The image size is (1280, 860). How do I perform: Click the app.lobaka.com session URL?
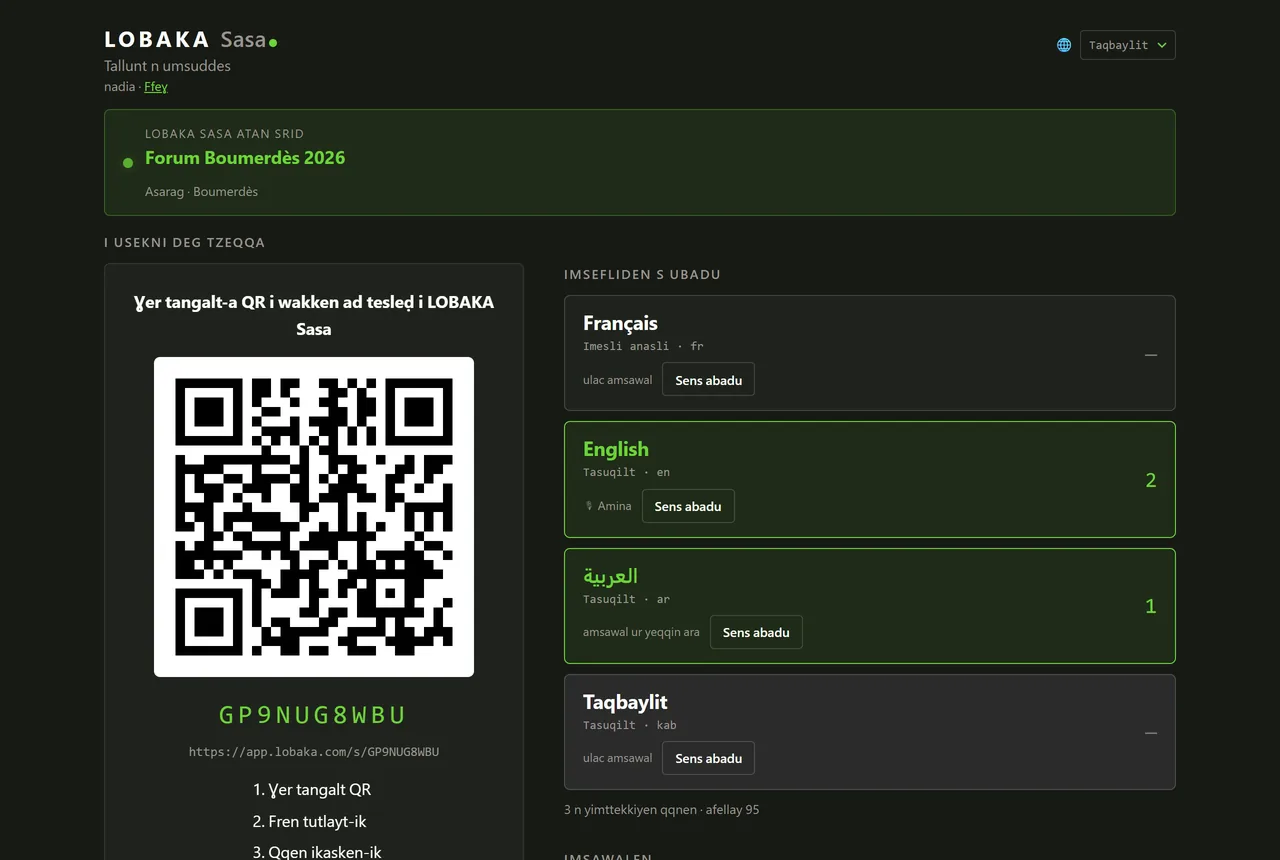coord(314,752)
